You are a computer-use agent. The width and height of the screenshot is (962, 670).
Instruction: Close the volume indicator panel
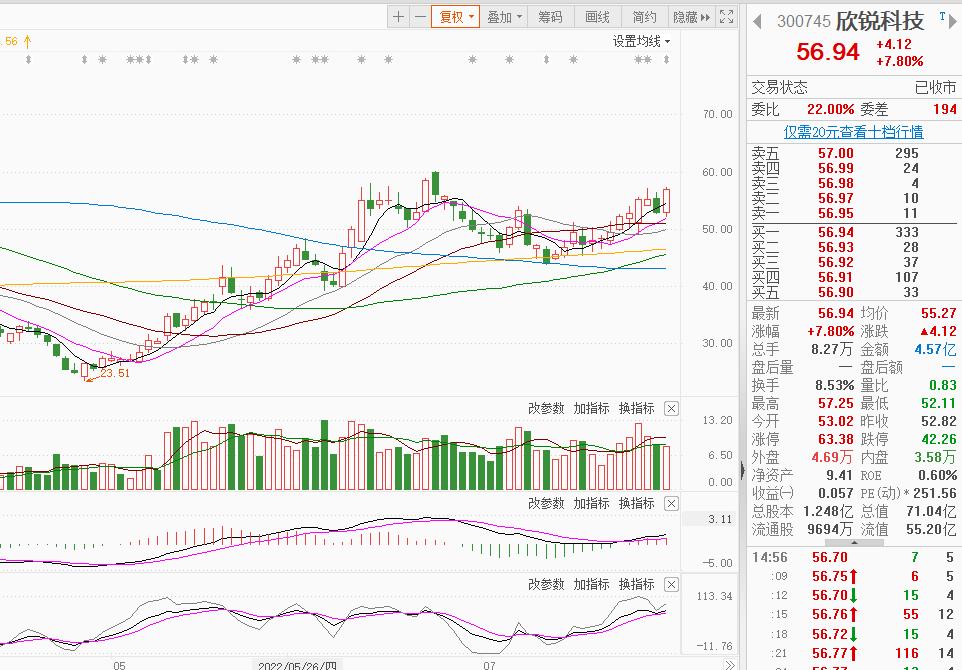(x=671, y=408)
